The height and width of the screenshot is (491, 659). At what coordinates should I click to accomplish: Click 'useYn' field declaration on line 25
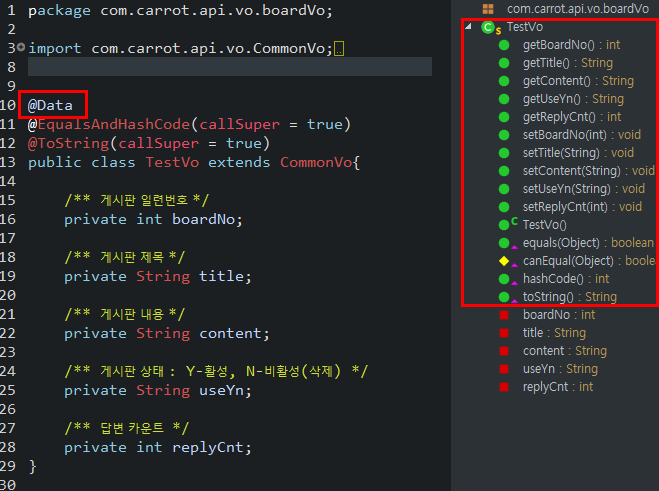coord(221,391)
